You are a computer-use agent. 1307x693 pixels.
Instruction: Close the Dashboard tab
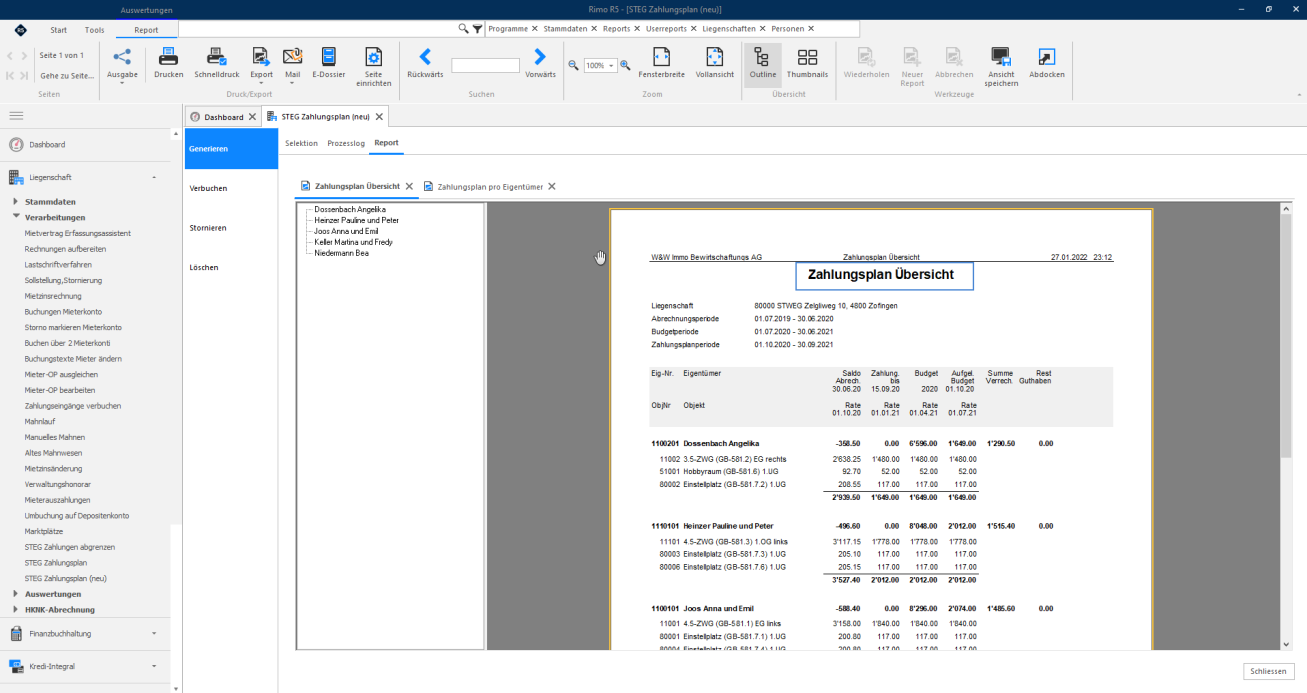click(x=253, y=117)
